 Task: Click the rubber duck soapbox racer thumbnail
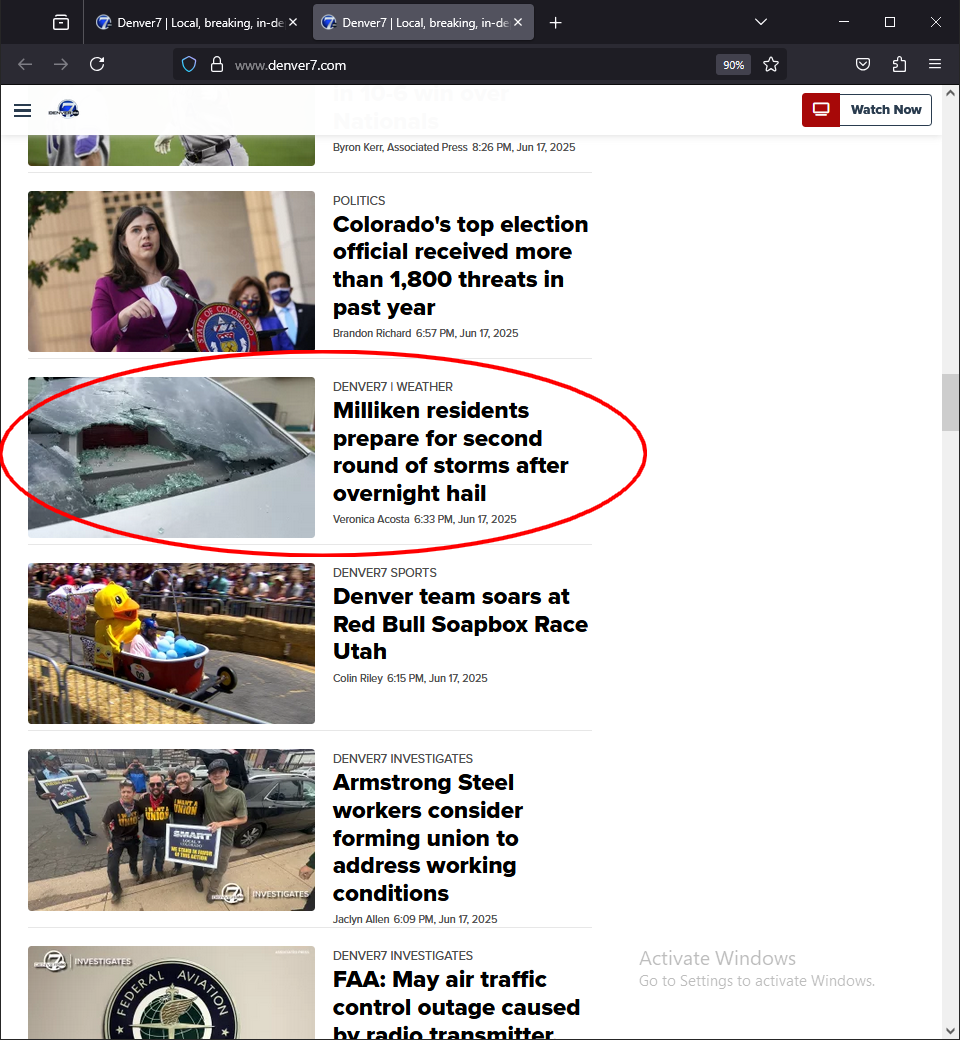[171, 643]
